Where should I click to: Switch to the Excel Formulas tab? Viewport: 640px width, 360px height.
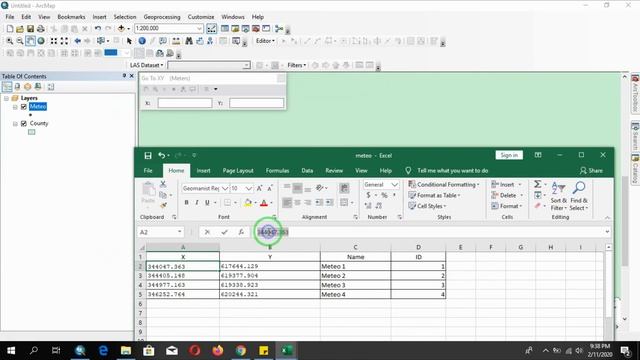pos(277,171)
